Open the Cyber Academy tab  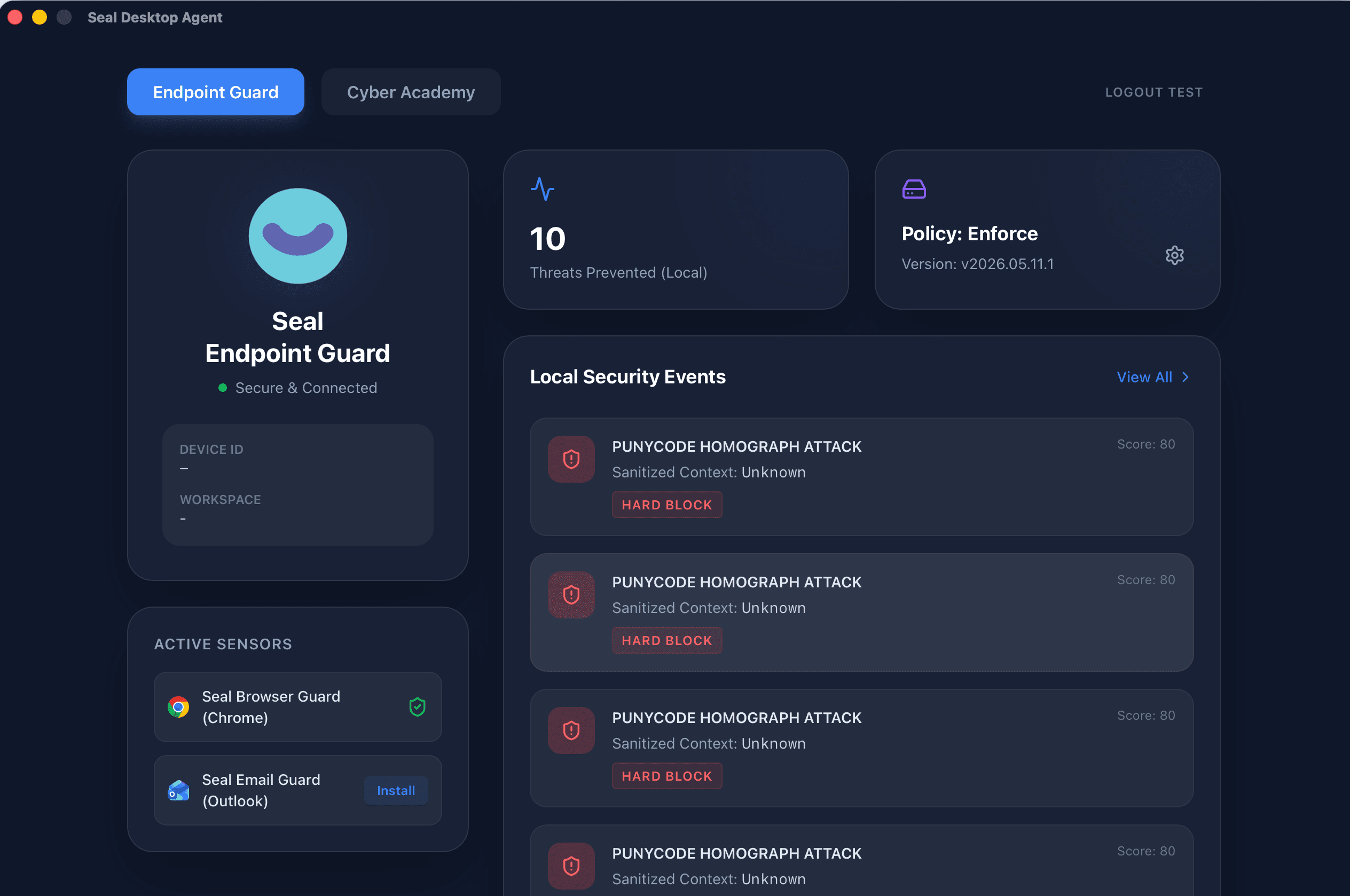(x=411, y=92)
